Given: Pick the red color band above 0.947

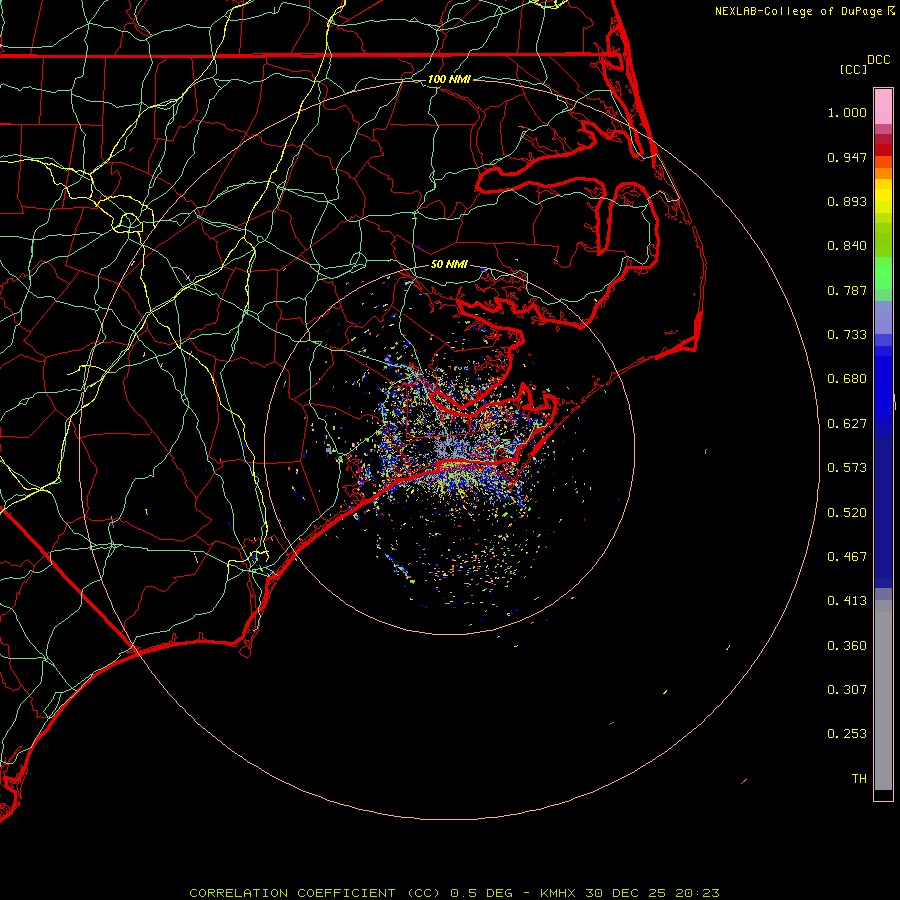Looking at the screenshot, I should click(883, 150).
